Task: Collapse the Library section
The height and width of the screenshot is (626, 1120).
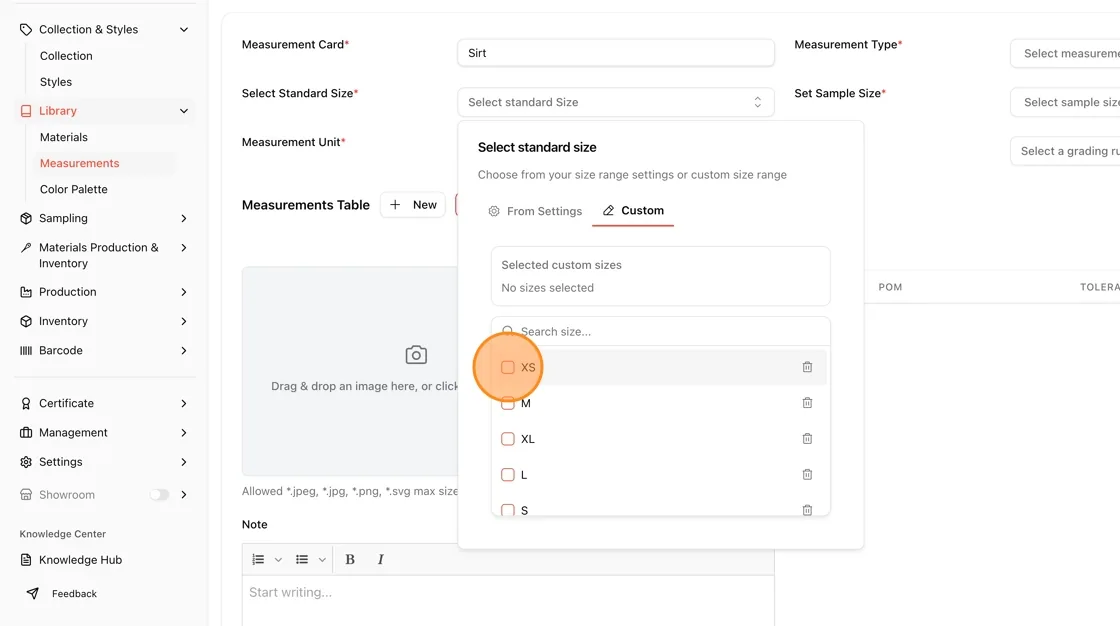Action: click(x=184, y=111)
